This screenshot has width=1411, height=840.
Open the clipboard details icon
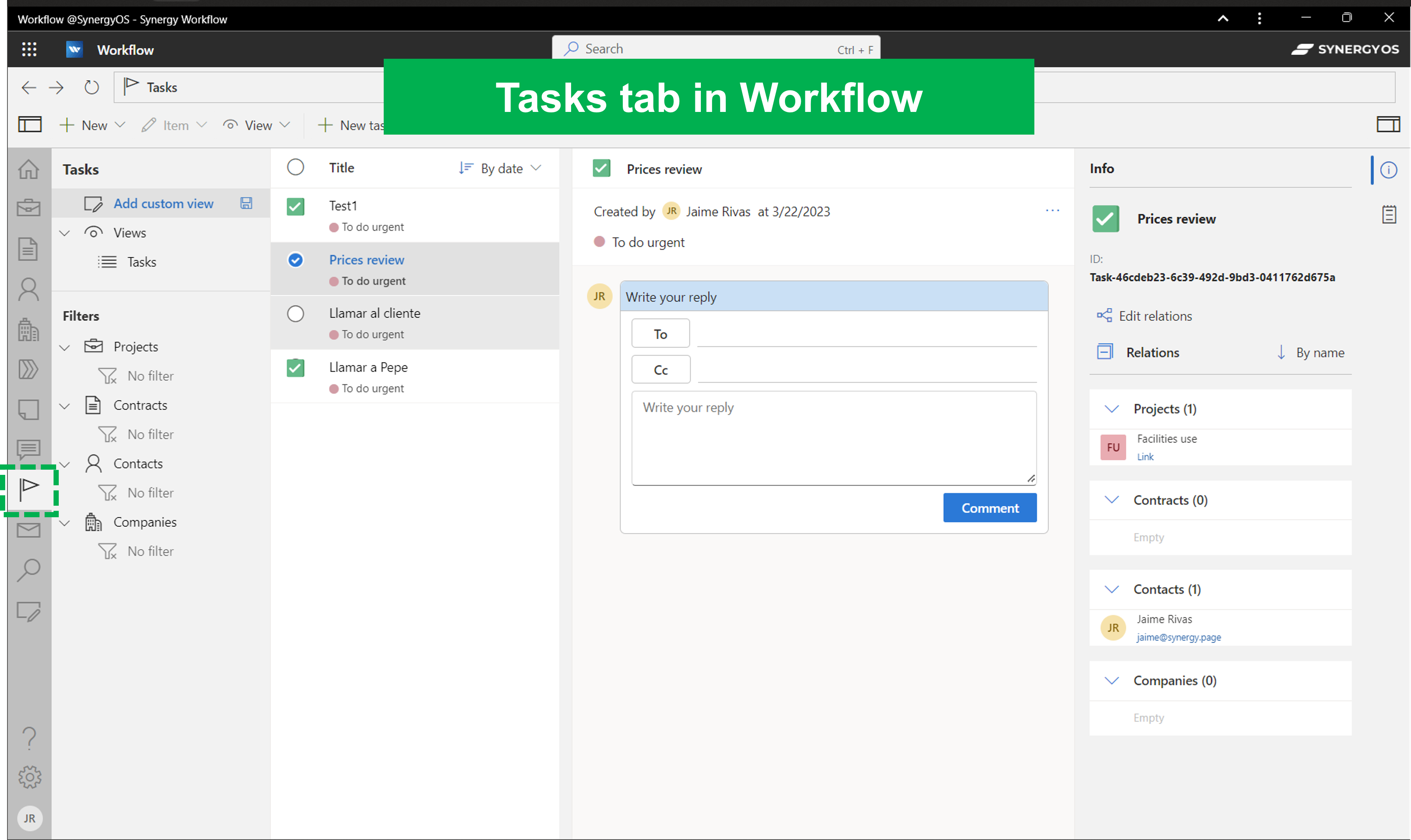(1389, 215)
